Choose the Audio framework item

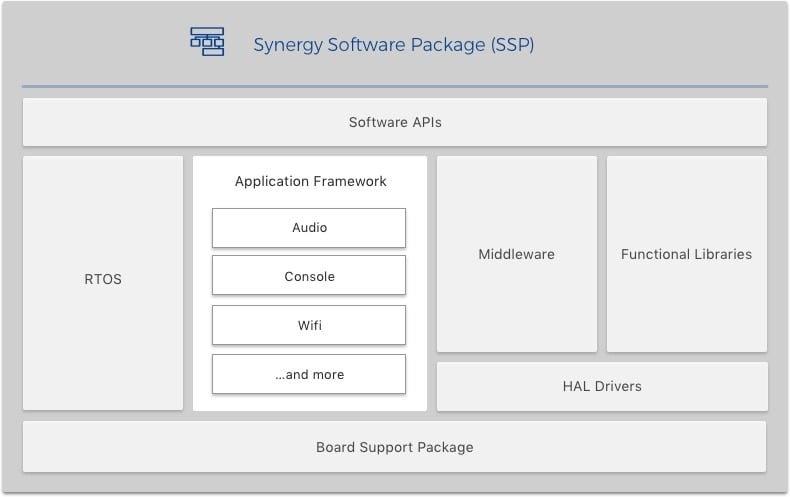pos(309,228)
